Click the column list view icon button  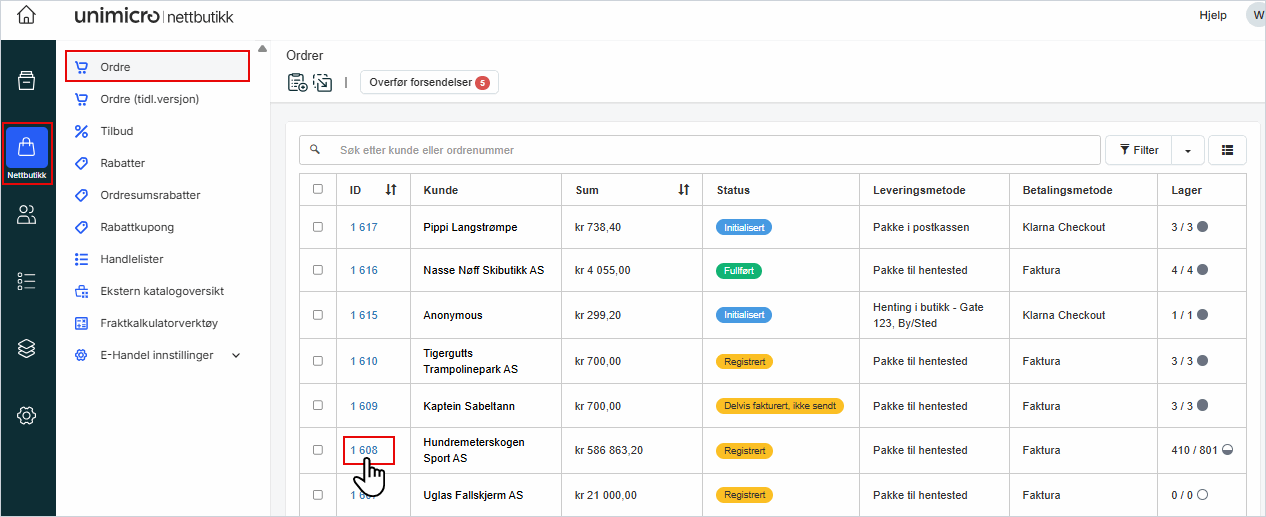click(1227, 150)
